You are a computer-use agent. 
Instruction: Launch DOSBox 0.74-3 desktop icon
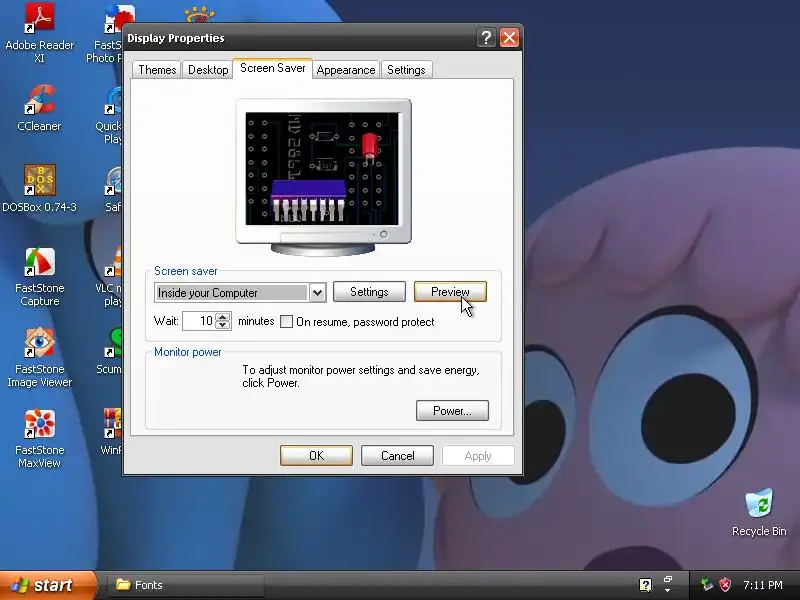(39, 188)
